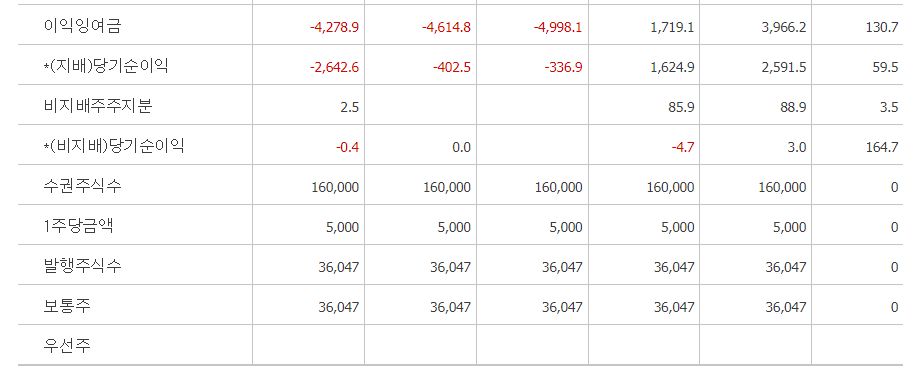920x368 pixels.
Task: Select the *(비지배)당기순이익 row label
Action: pyautogui.click(x=114, y=146)
